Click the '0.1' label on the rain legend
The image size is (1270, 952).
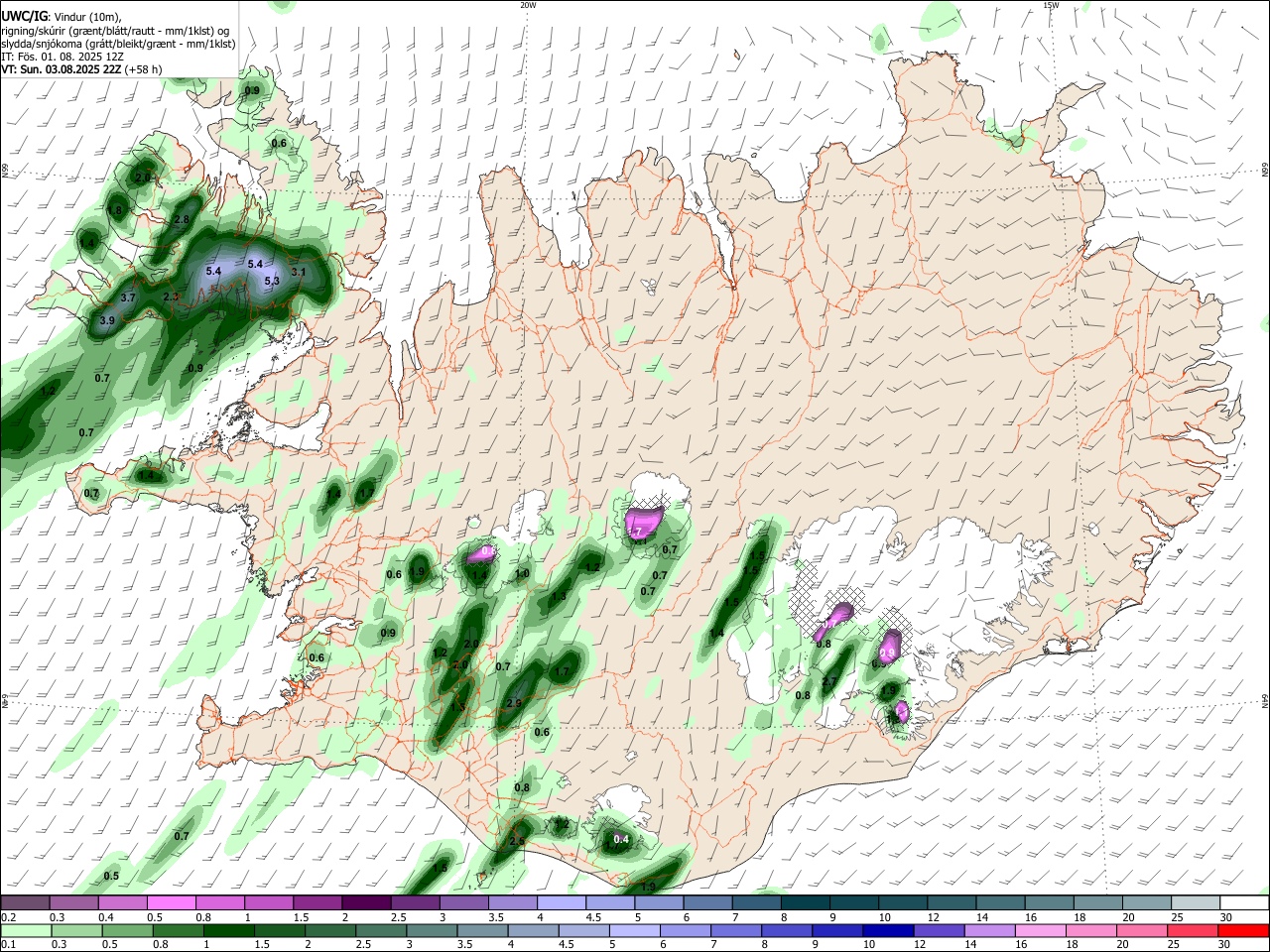coord(8,945)
